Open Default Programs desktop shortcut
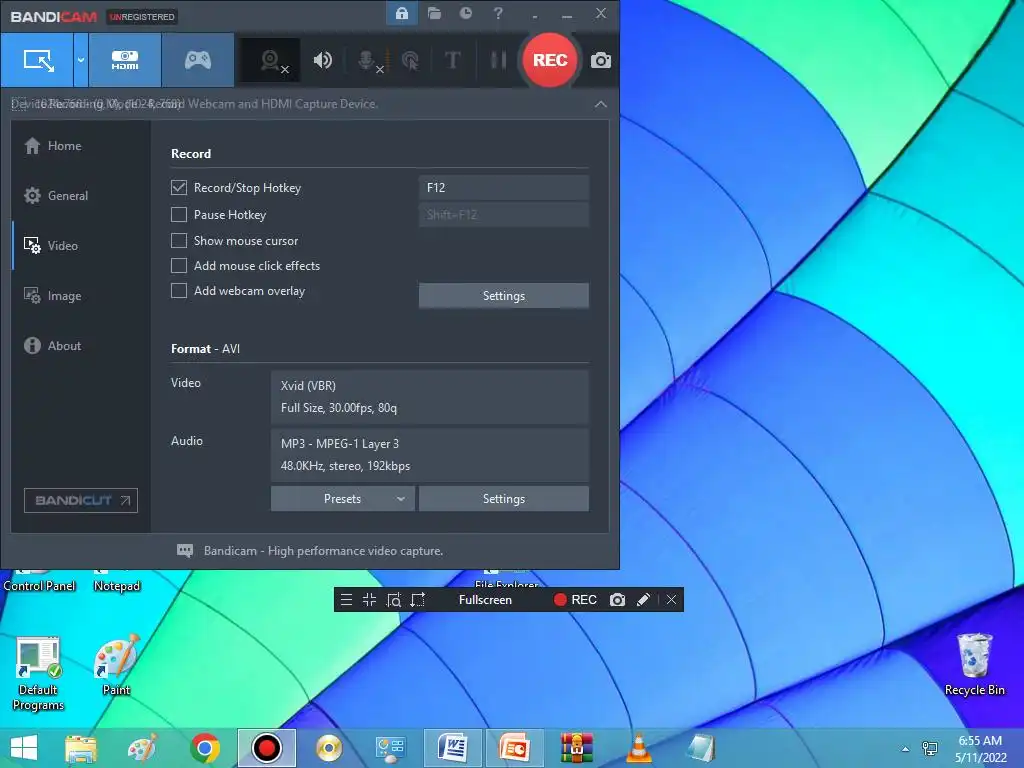 [x=38, y=673]
